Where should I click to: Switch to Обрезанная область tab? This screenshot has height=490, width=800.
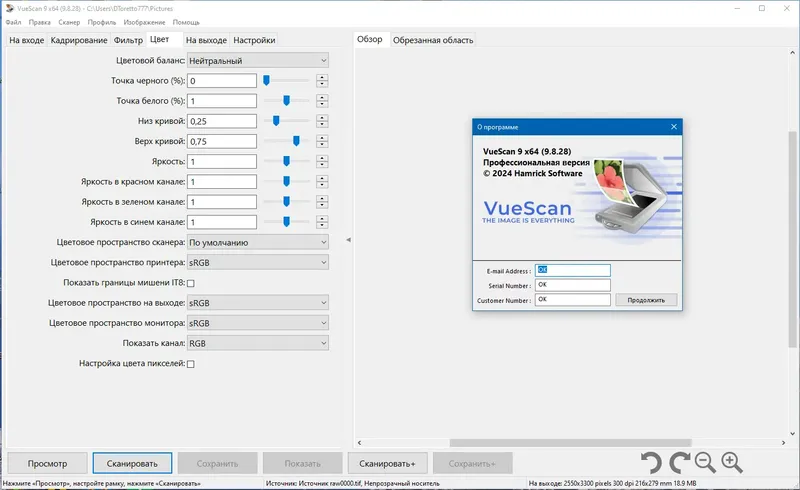(433, 40)
